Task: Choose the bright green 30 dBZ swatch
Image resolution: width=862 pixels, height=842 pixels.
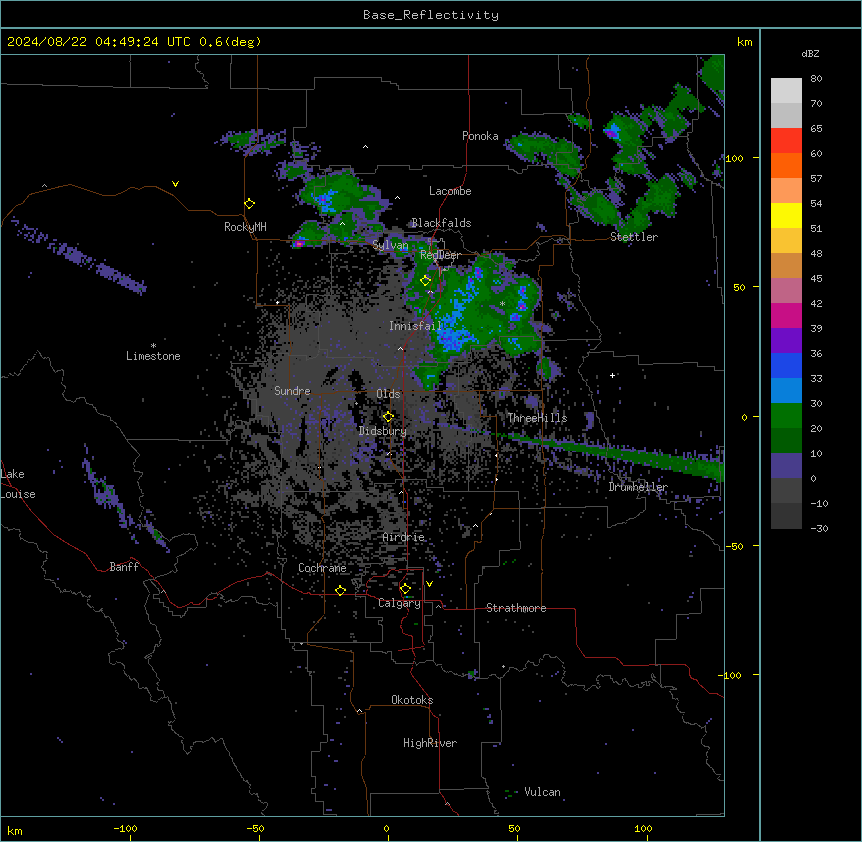Action: tap(786, 416)
